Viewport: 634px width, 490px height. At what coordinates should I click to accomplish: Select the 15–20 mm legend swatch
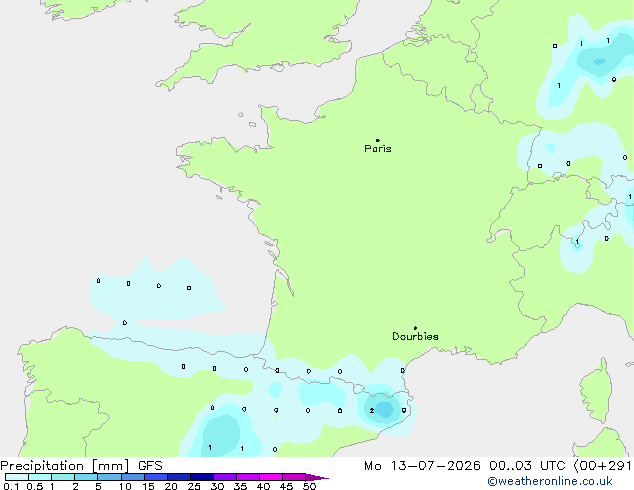pyautogui.click(x=155, y=477)
